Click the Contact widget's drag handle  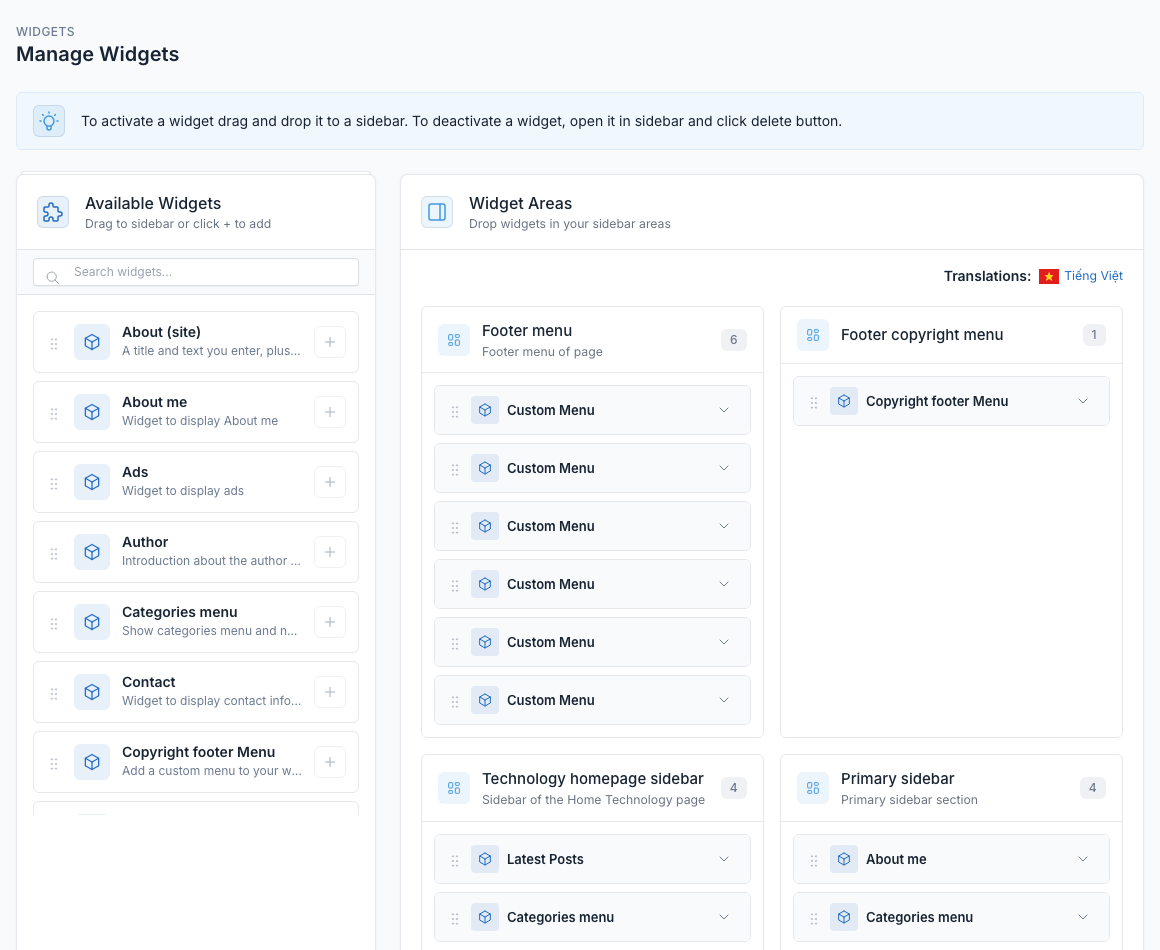54,693
